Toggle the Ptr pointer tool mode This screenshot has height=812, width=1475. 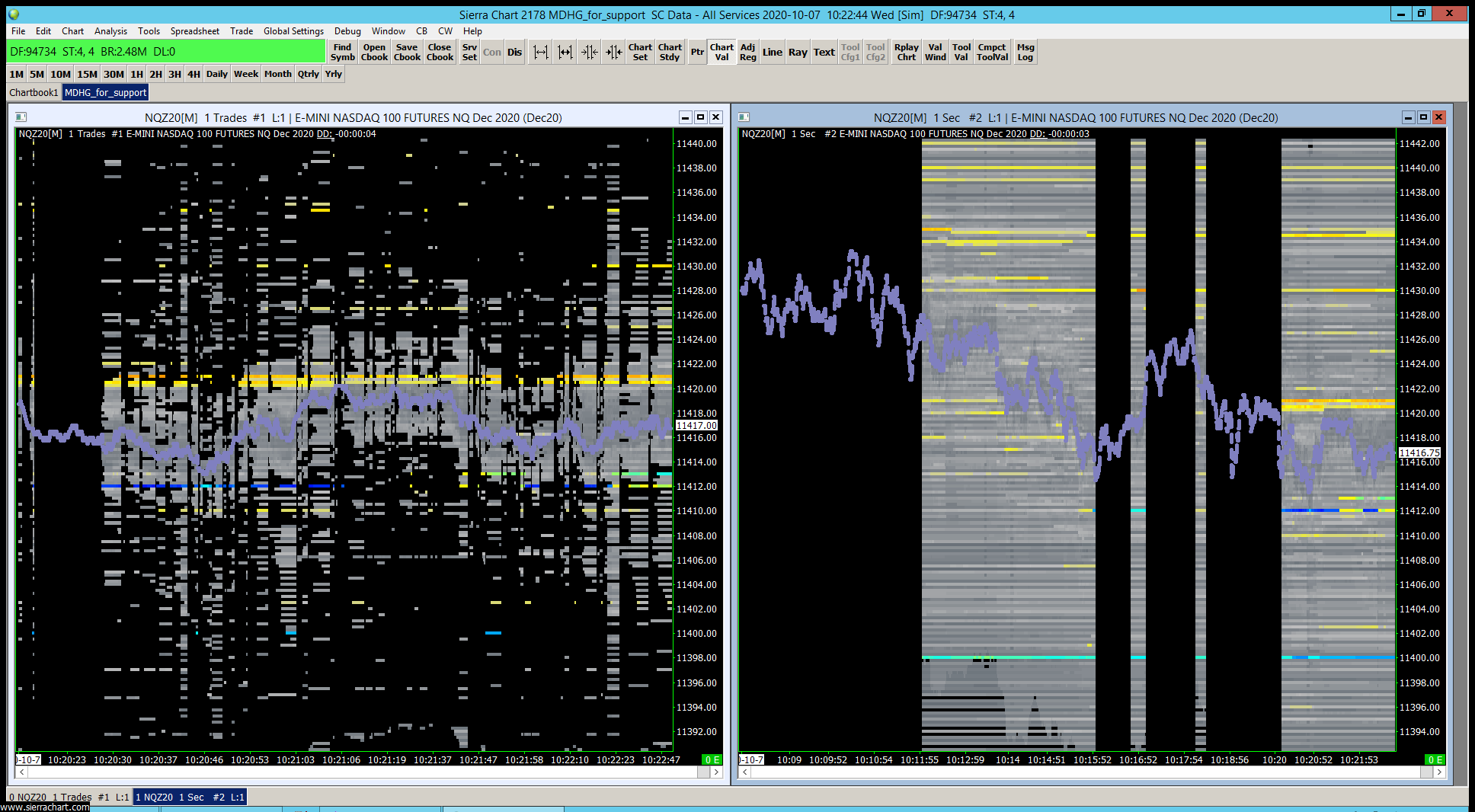(x=696, y=52)
